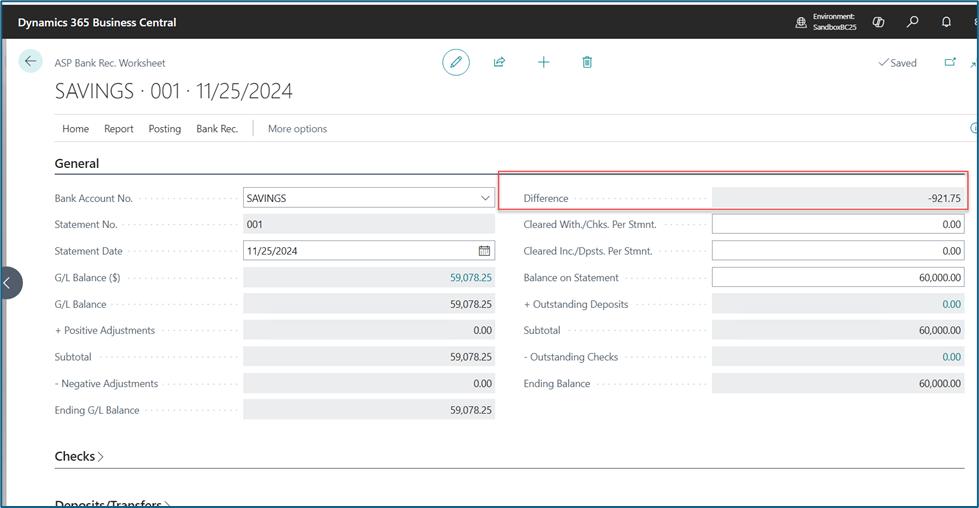The width and height of the screenshot is (979, 508).
Task: Open the Home menu
Action: point(76,129)
